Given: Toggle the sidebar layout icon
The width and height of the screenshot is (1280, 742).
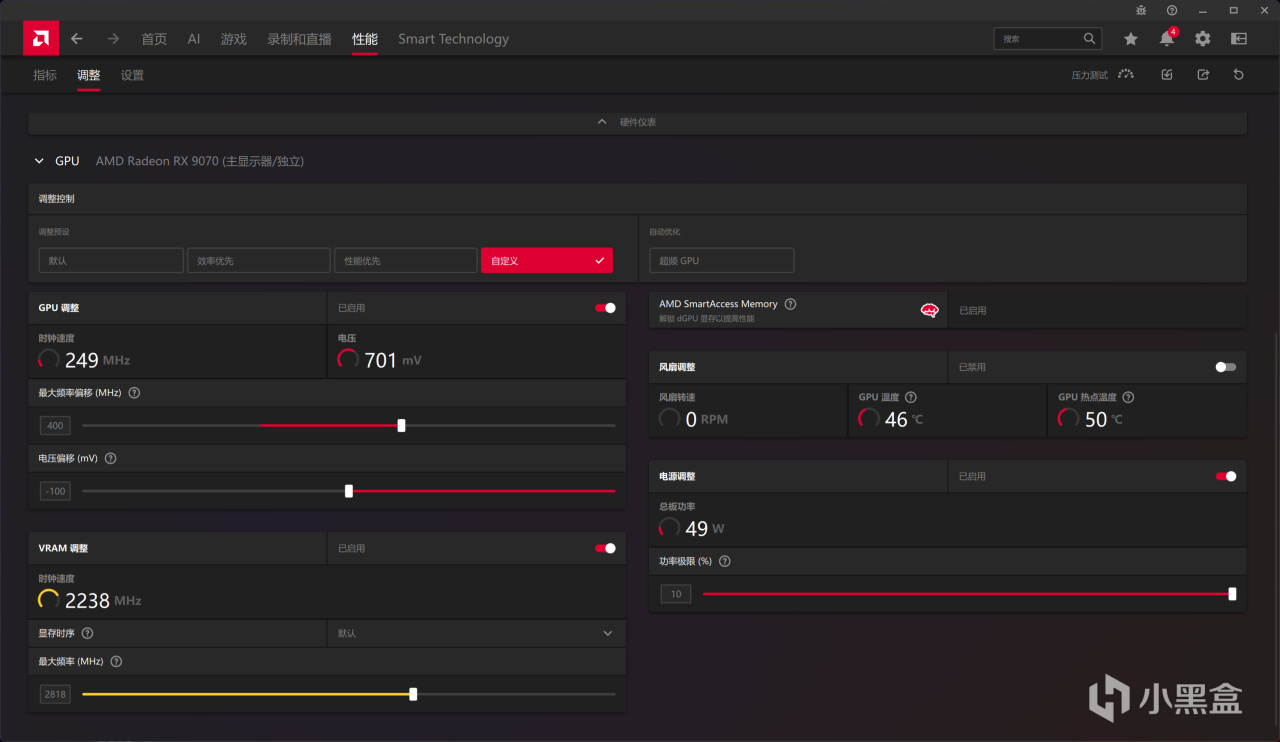Looking at the screenshot, I should 1239,39.
